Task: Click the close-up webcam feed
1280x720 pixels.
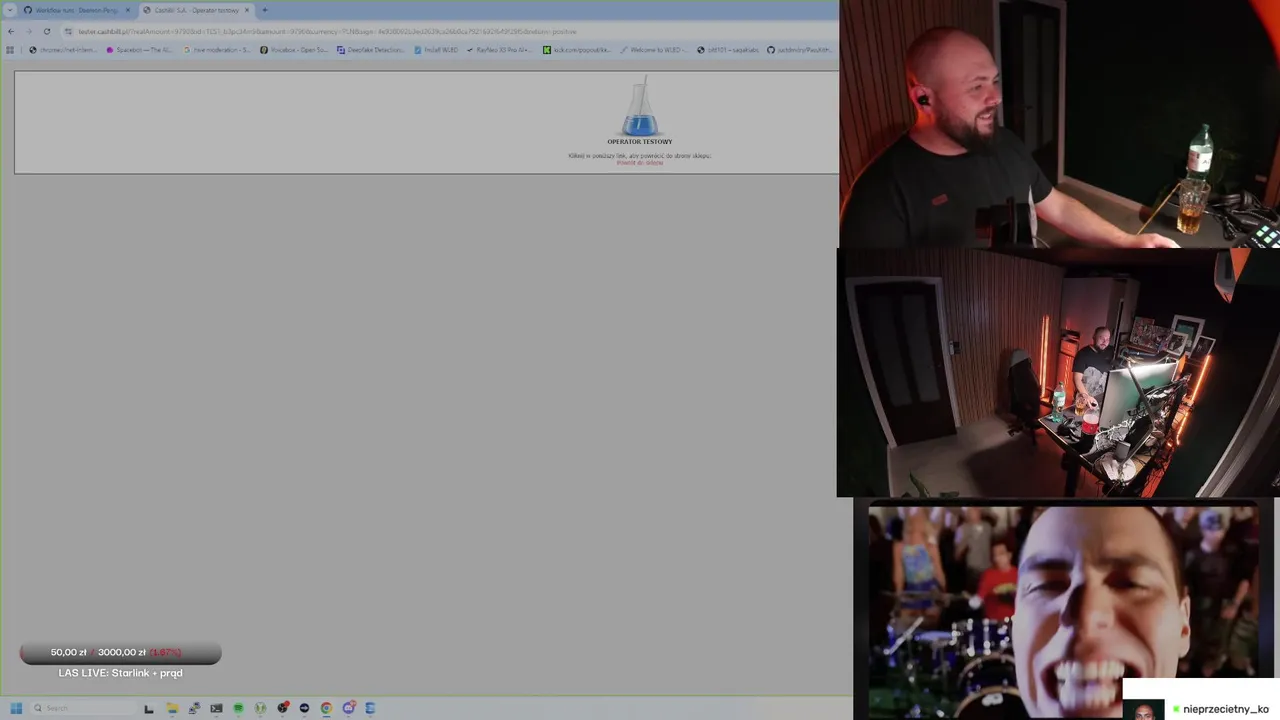Action: (x=1060, y=124)
